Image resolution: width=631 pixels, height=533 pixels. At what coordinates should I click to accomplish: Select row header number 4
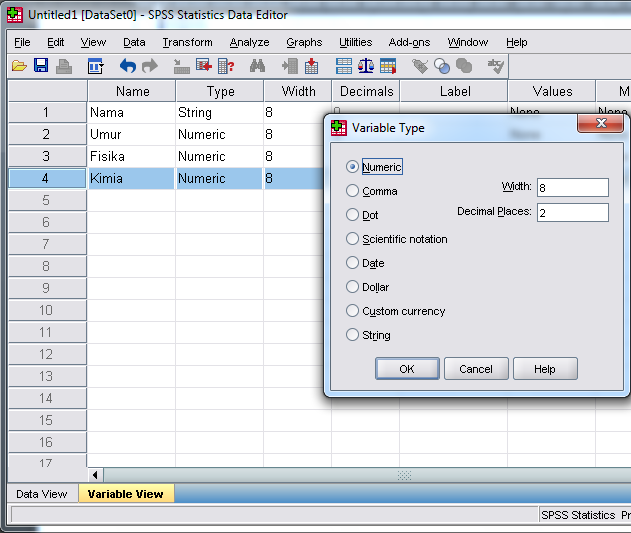pyautogui.click(x=47, y=178)
